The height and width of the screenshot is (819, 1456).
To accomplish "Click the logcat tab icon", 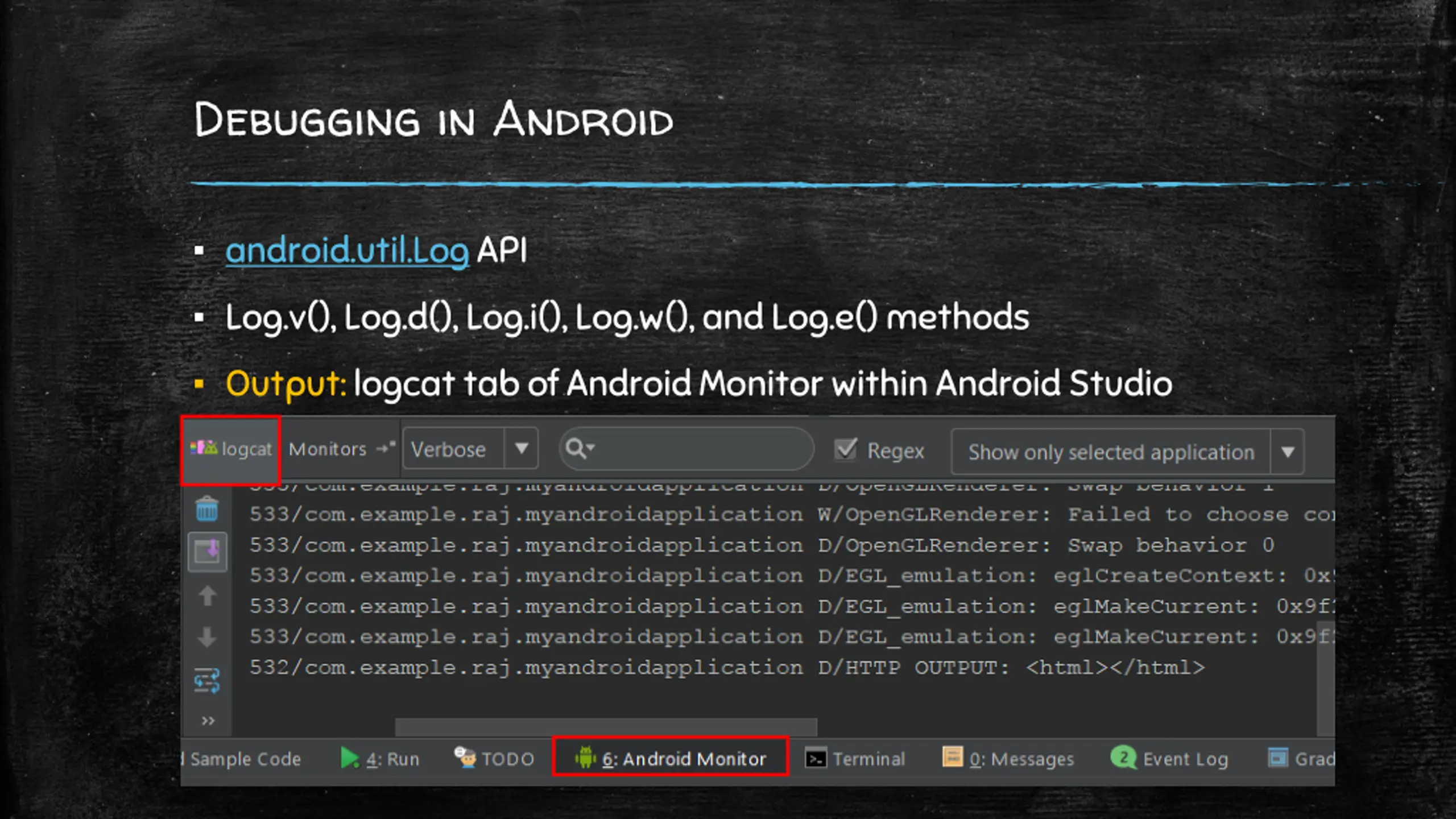I will coord(204,448).
